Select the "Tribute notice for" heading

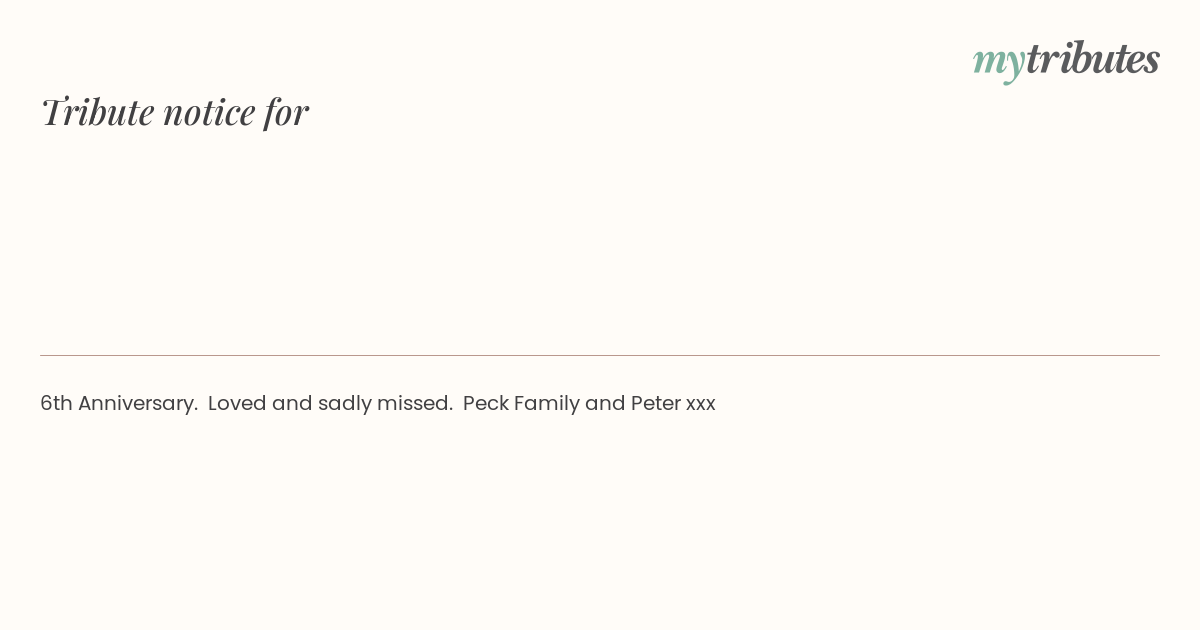pyautogui.click(x=174, y=112)
